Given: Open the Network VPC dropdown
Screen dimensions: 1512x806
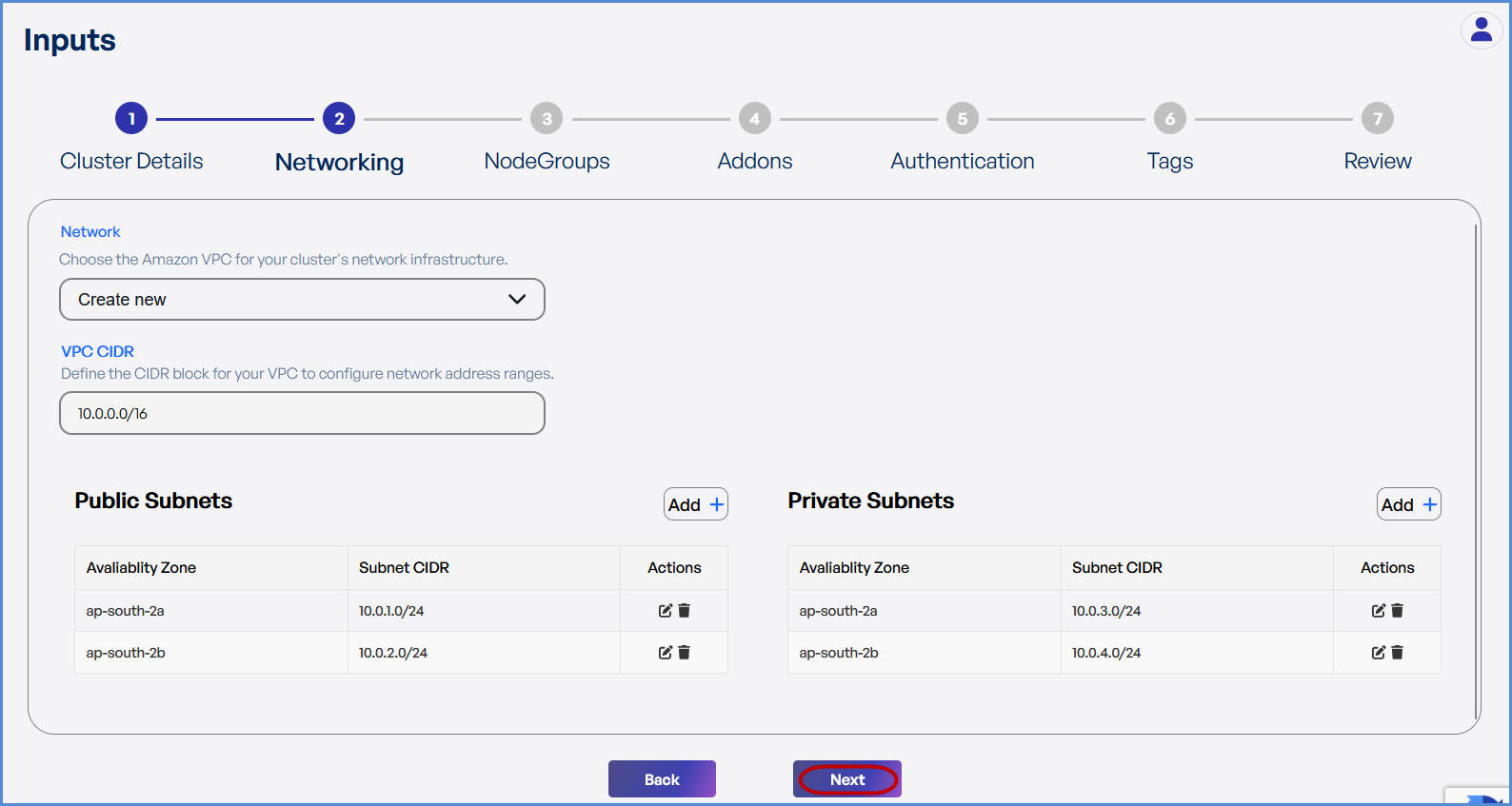Looking at the screenshot, I should 302,300.
